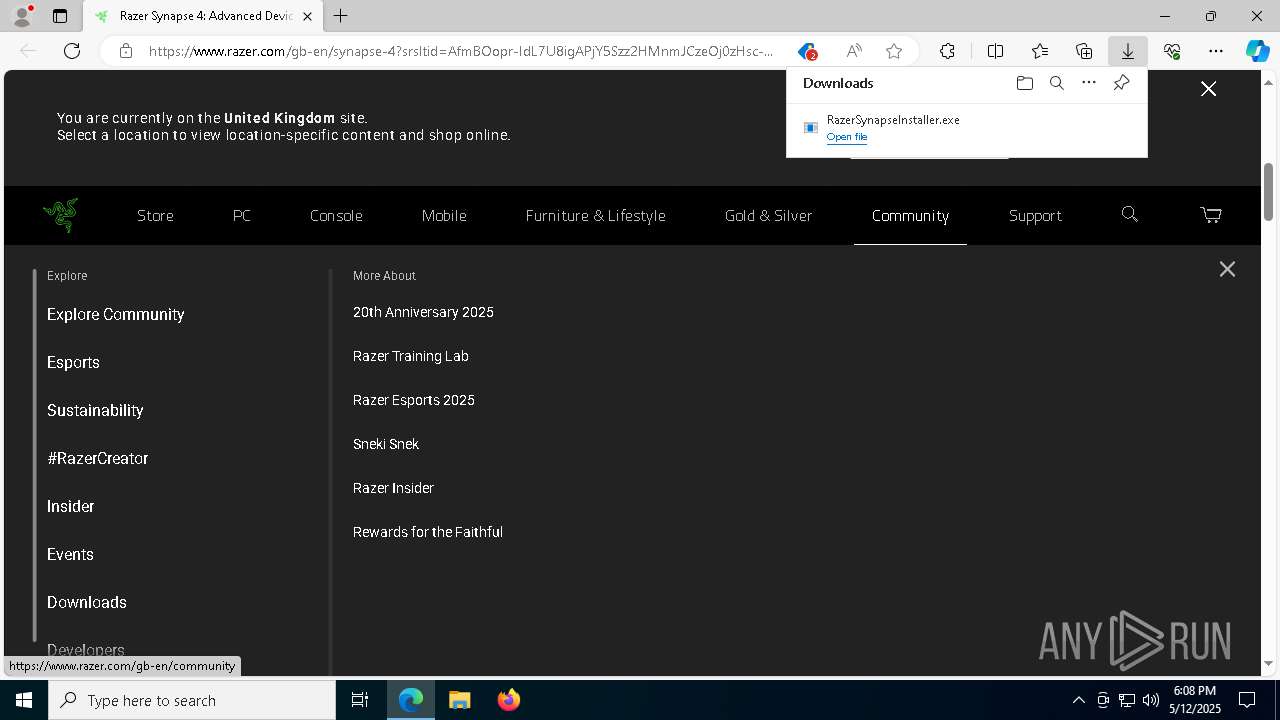Open the PC menu
1280x720 pixels.
[x=242, y=215]
